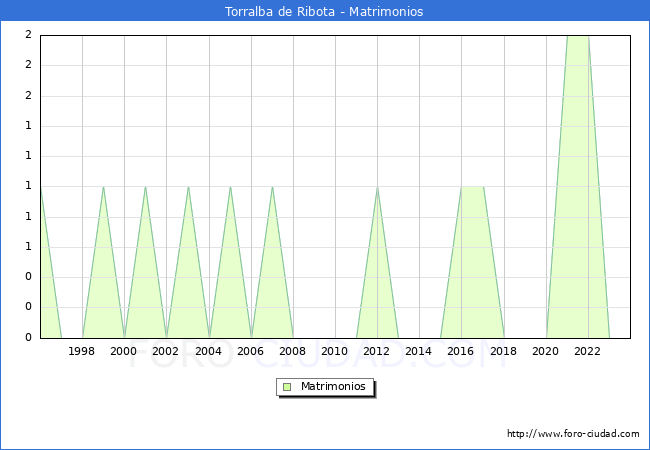Image resolution: width=650 pixels, height=450 pixels.
Task: Click the 2007 peak in the chart
Action: [272, 187]
